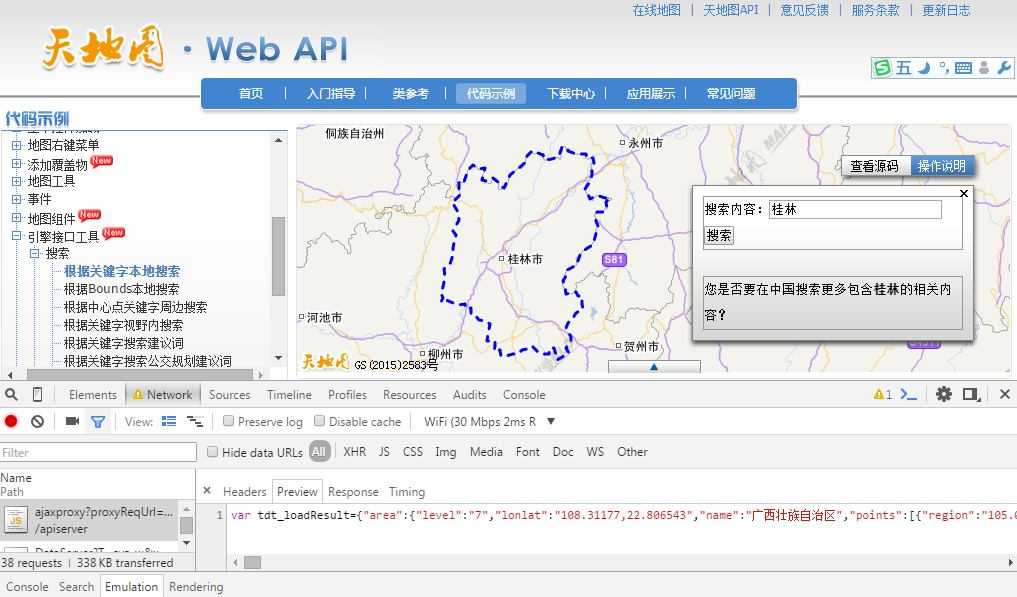Filter requests by Img
The image size is (1017, 597).
tap(446, 452)
